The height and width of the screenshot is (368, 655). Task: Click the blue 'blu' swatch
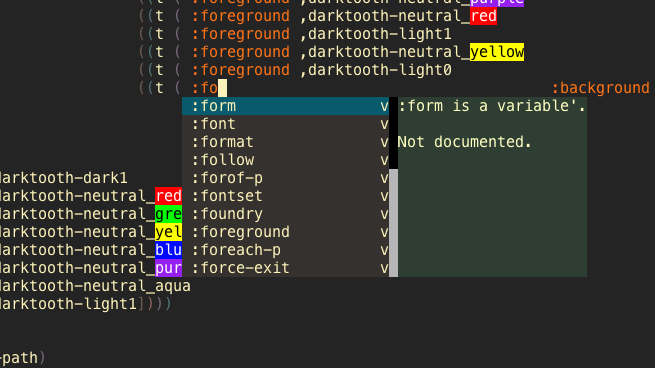tap(168, 250)
